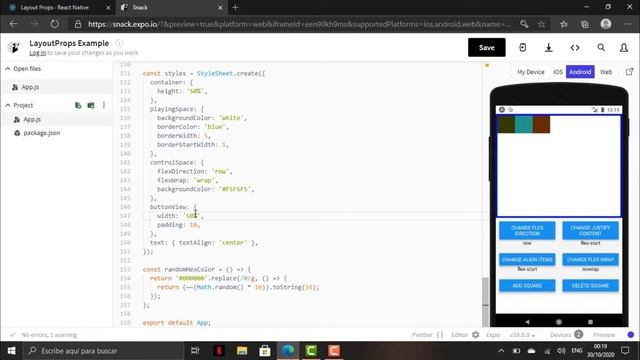
Task: Select the Snack browser tab
Action: click(x=171, y=7)
